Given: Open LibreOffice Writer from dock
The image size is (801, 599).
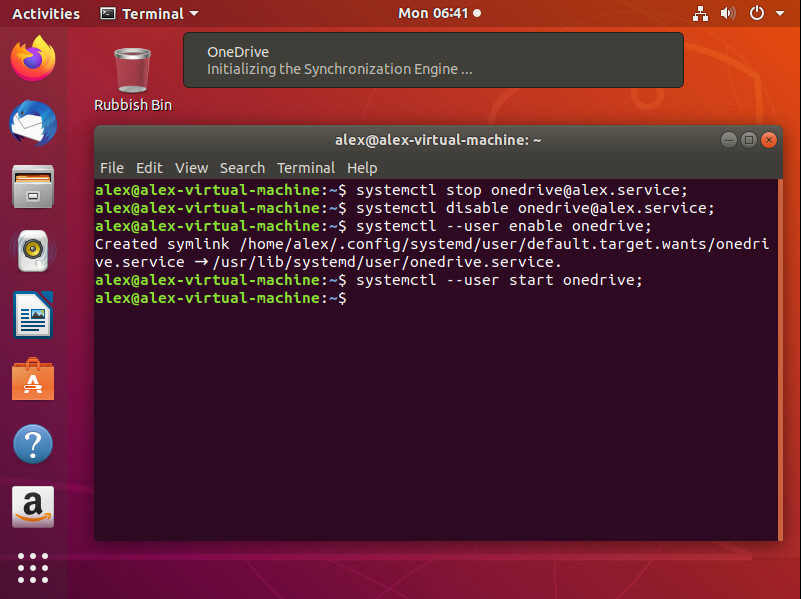Looking at the screenshot, I should point(33,315).
